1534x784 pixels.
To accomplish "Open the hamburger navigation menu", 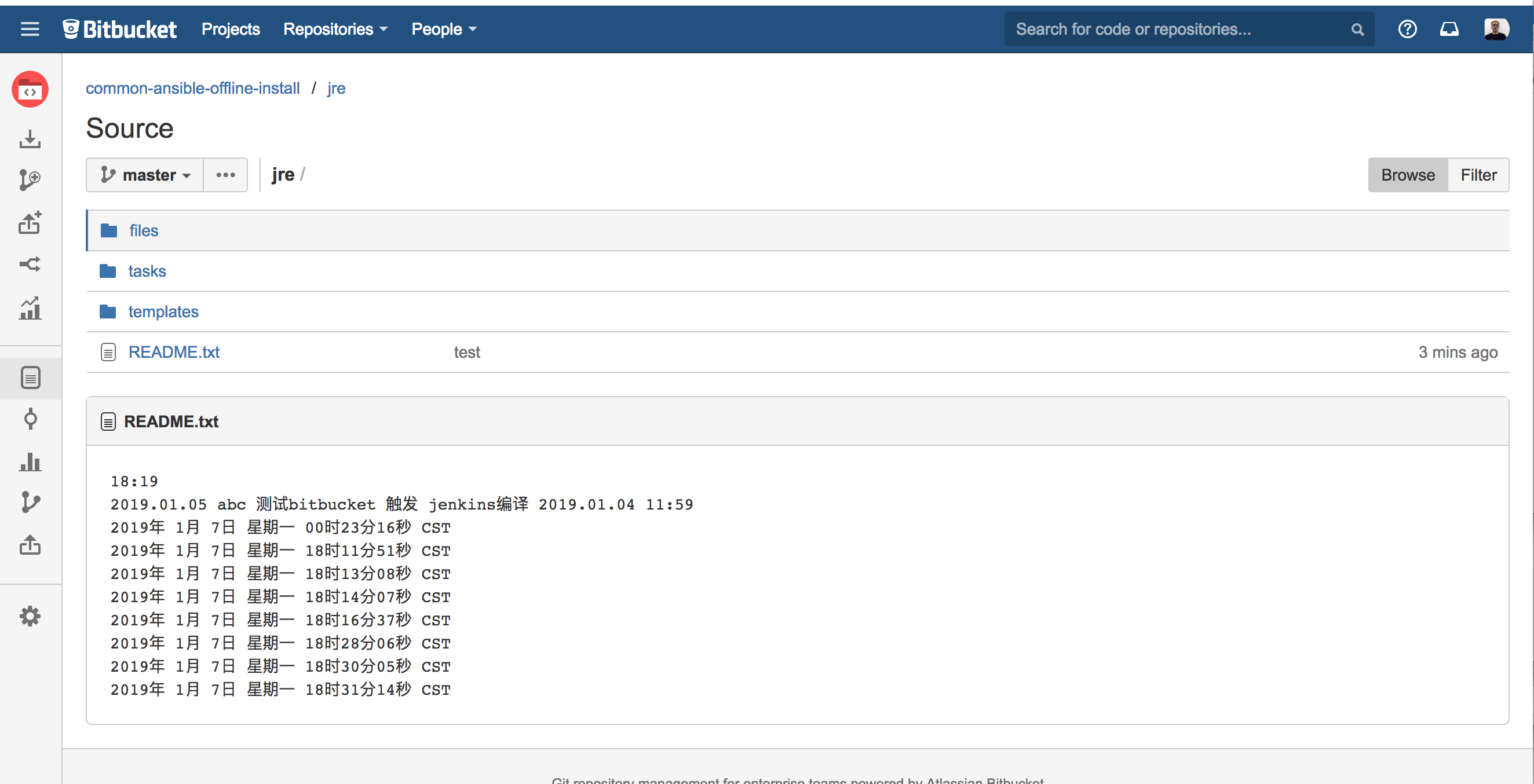I will [30, 28].
